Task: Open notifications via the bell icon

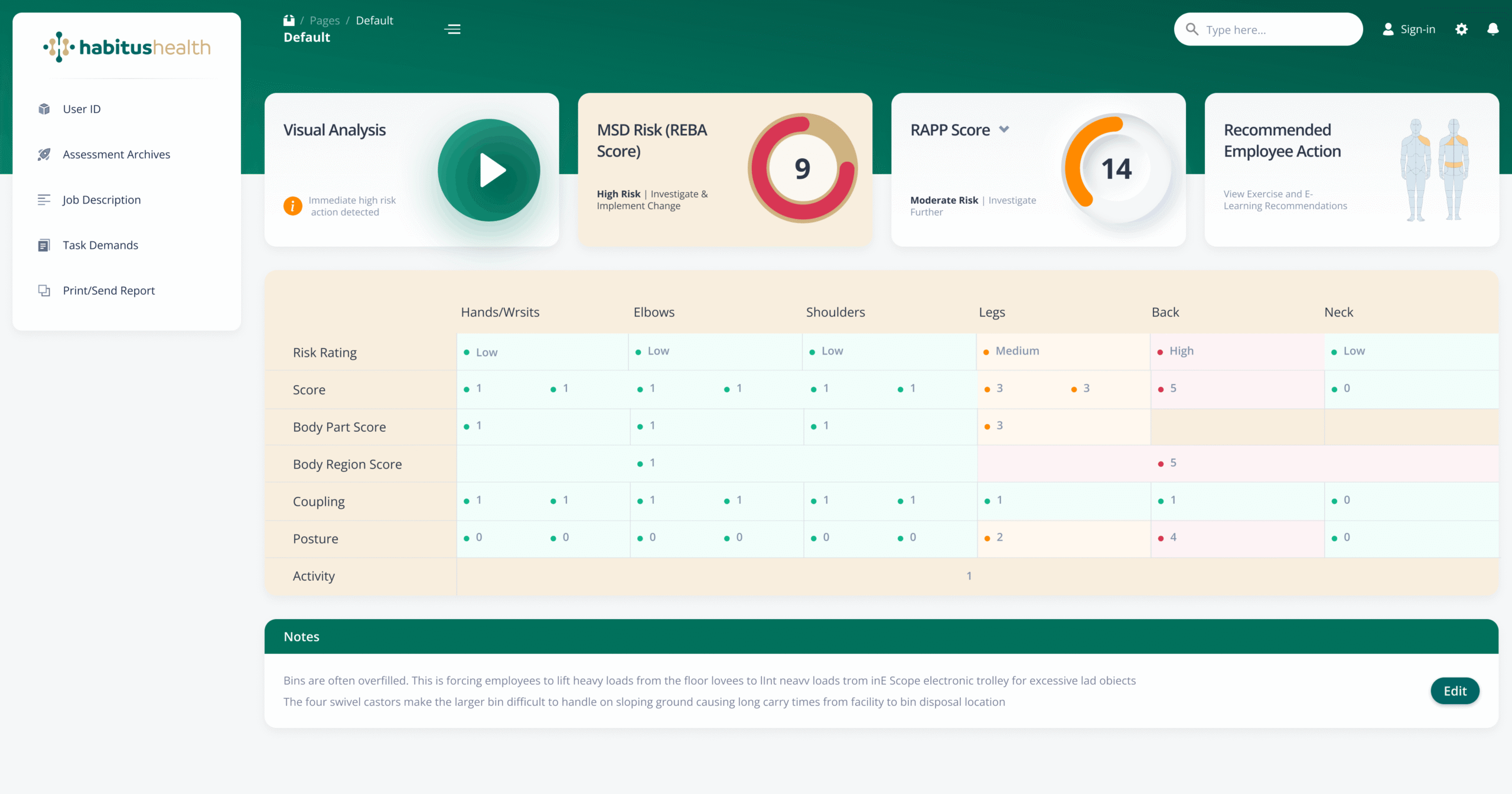Action: pyautogui.click(x=1494, y=29)
